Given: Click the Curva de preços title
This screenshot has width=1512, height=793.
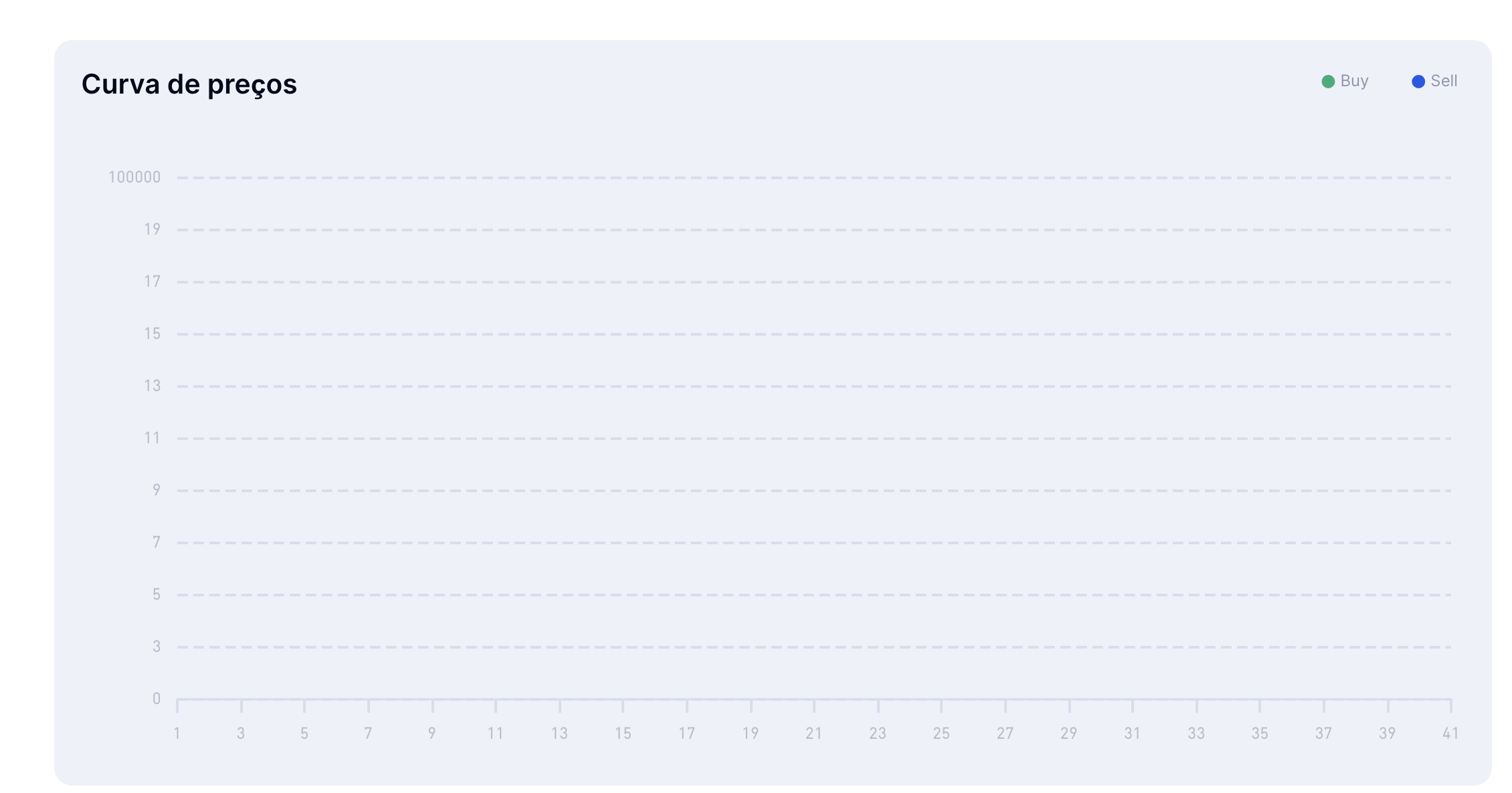Looking at the screenshot, I should tap(189, 84).
